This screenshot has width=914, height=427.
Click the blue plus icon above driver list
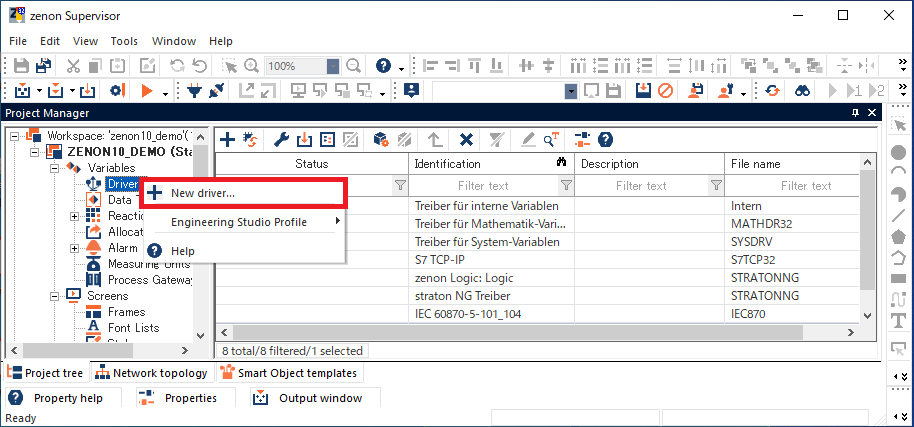pos(227,139)
